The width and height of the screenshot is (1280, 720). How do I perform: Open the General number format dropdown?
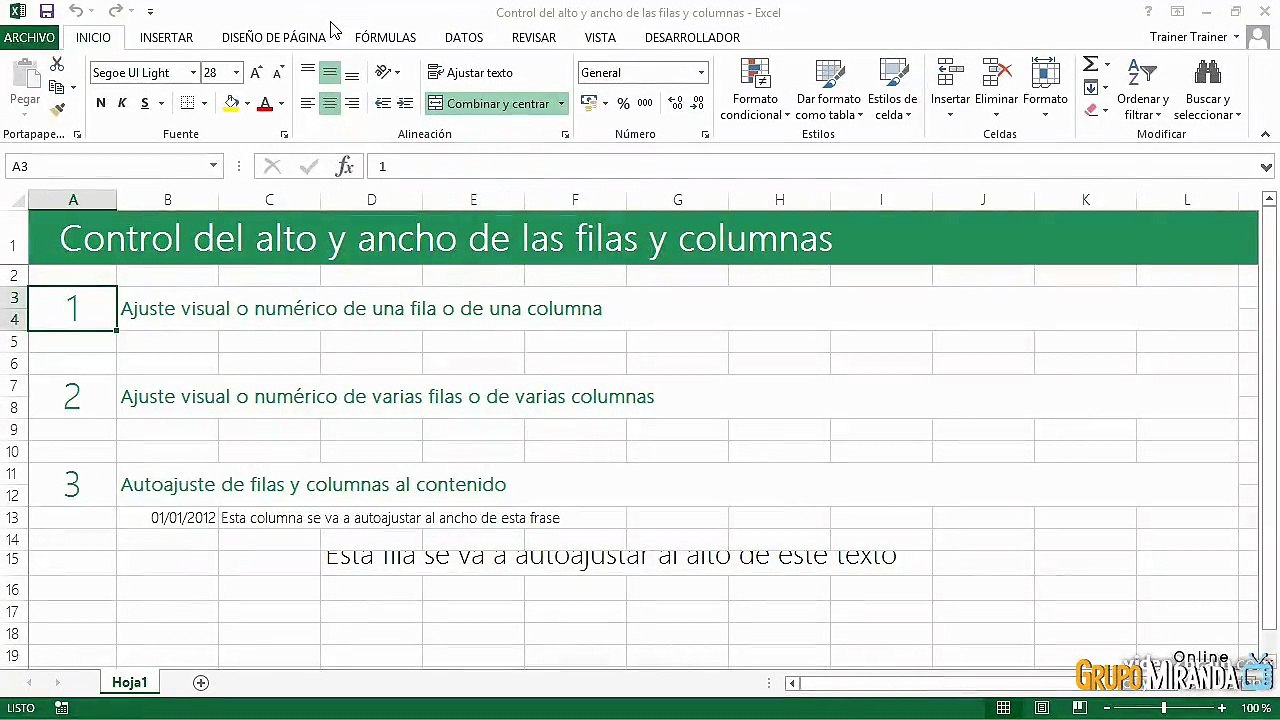[x=701, y=73]
